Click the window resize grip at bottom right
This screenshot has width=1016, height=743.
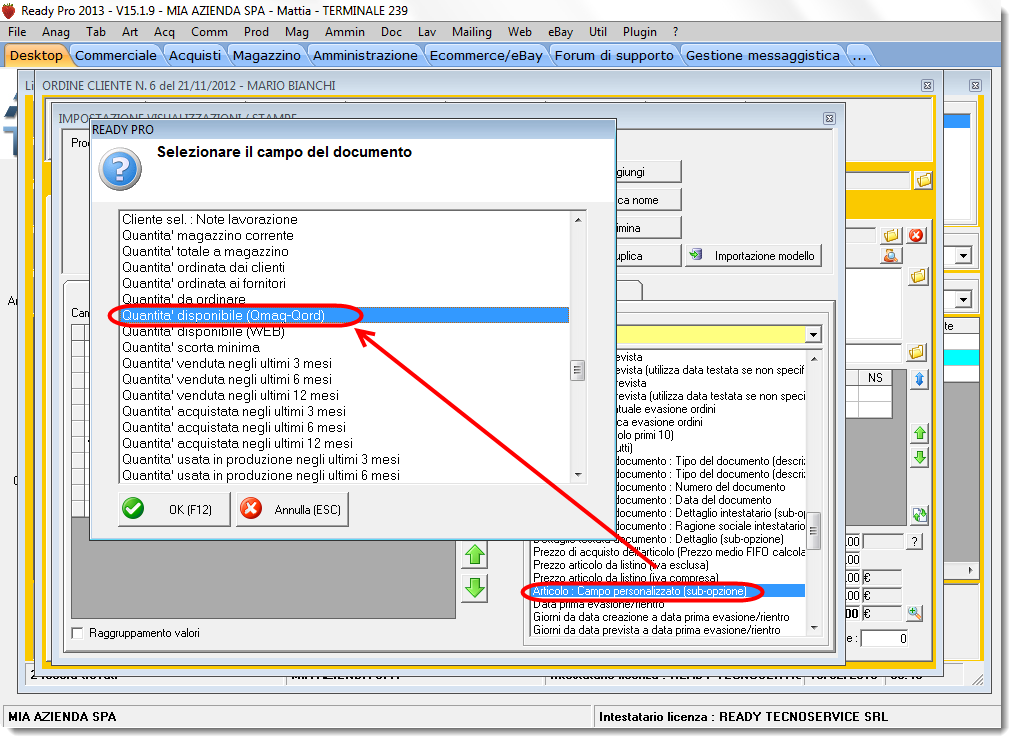tap(977, 679)
